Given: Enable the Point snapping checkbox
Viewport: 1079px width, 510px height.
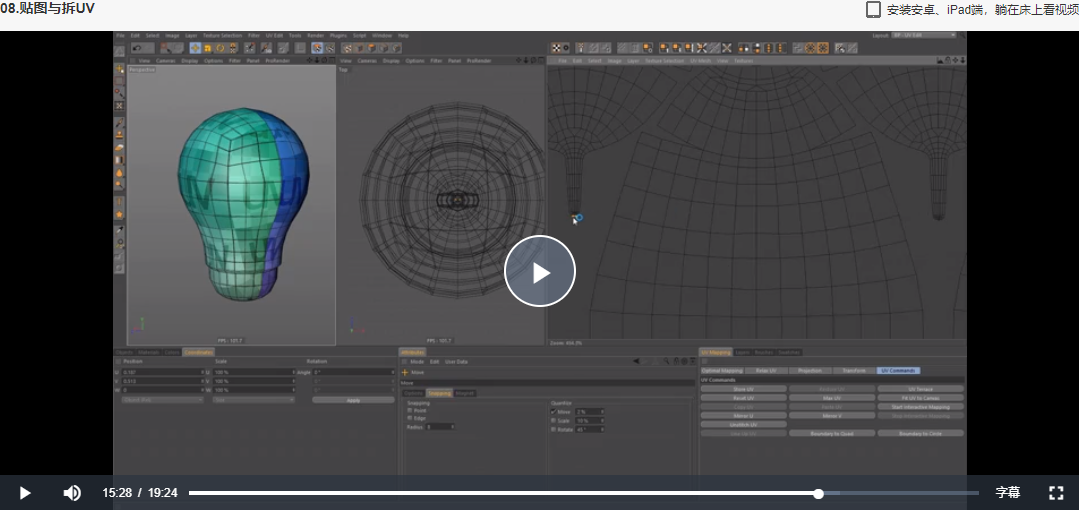Looking at the screenshot, I should tap(409, 410).
